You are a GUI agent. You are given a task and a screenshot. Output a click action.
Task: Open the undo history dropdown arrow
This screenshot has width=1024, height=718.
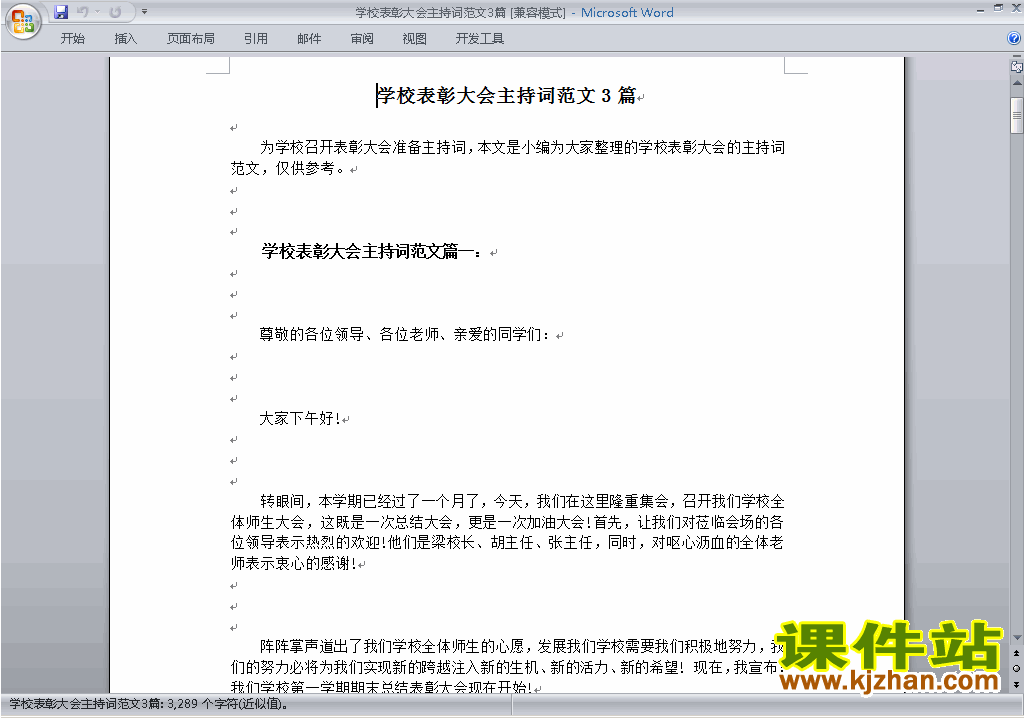click(x=97, y=12)
